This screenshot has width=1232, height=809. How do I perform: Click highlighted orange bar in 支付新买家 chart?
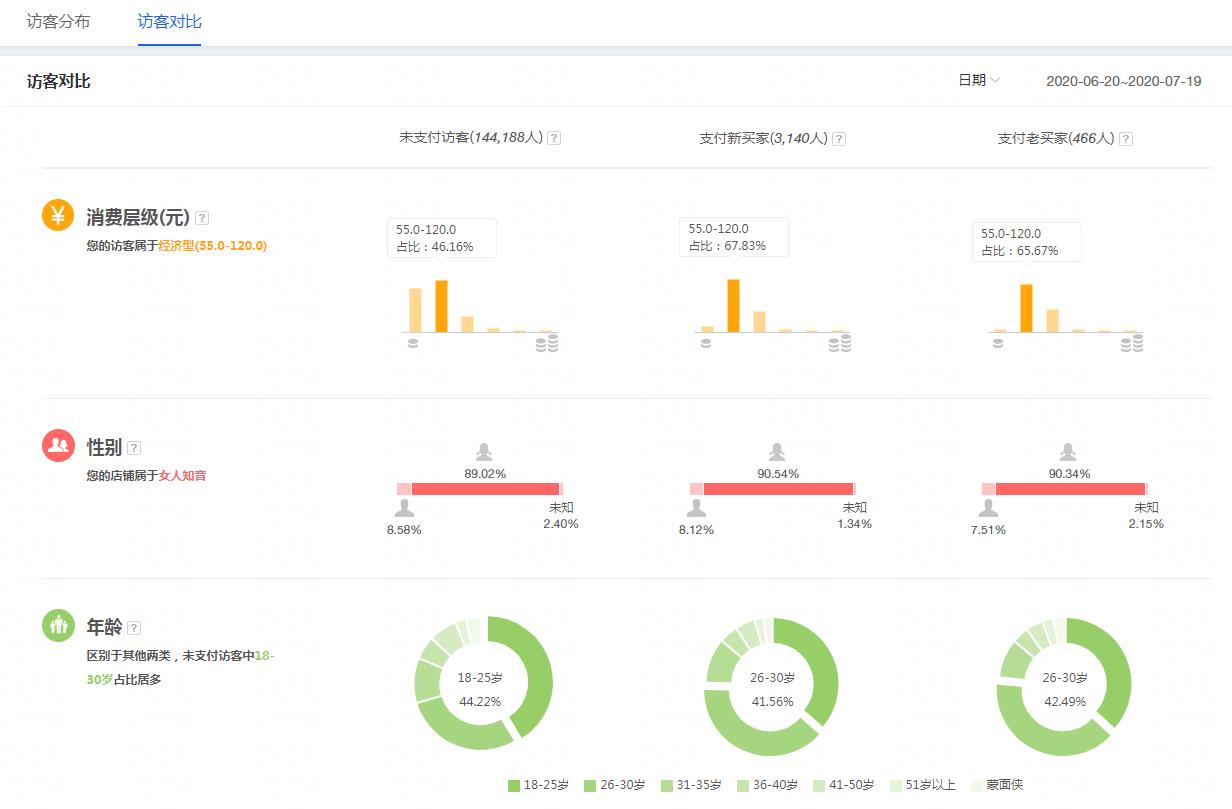(x=733, y=305)
